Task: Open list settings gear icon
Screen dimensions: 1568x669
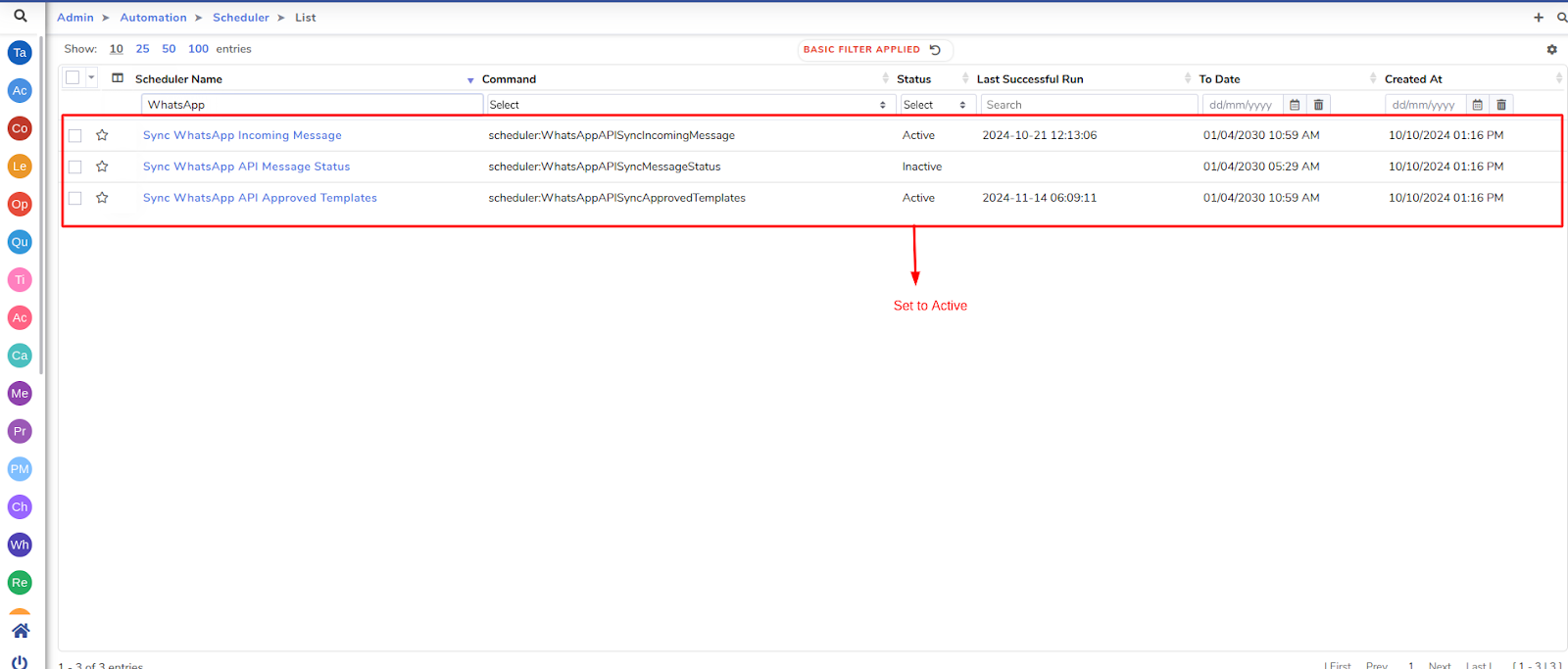Action: pos(1552,49)
